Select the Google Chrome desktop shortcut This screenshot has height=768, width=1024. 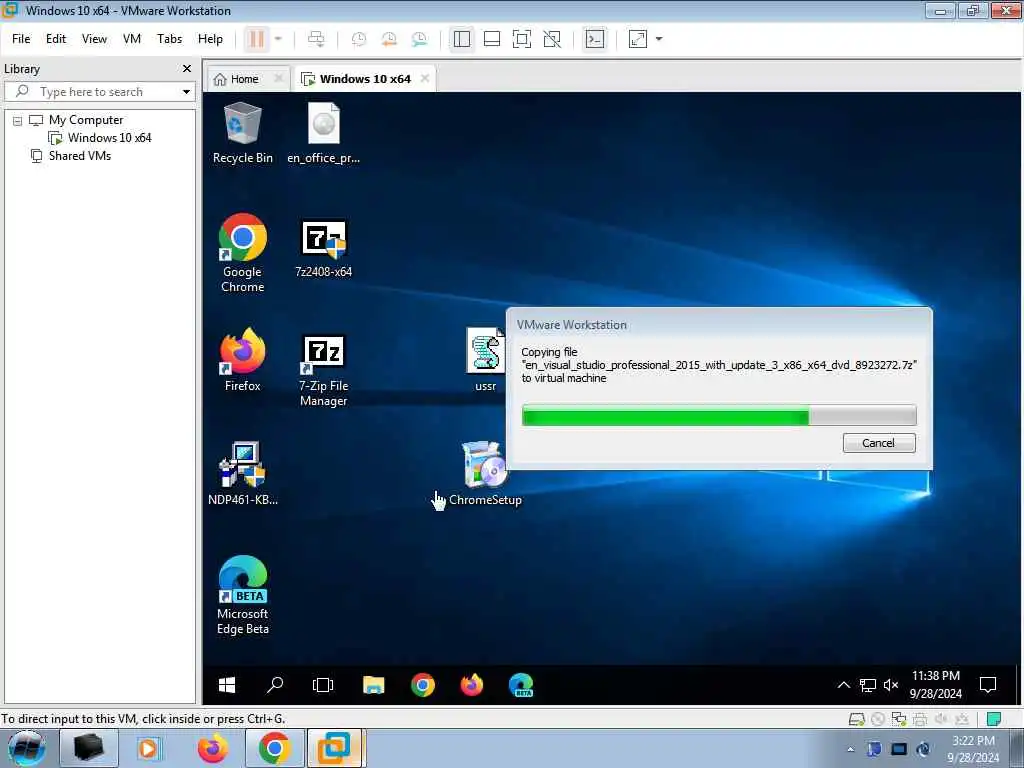pyautogui.click(x=242, y=253)
